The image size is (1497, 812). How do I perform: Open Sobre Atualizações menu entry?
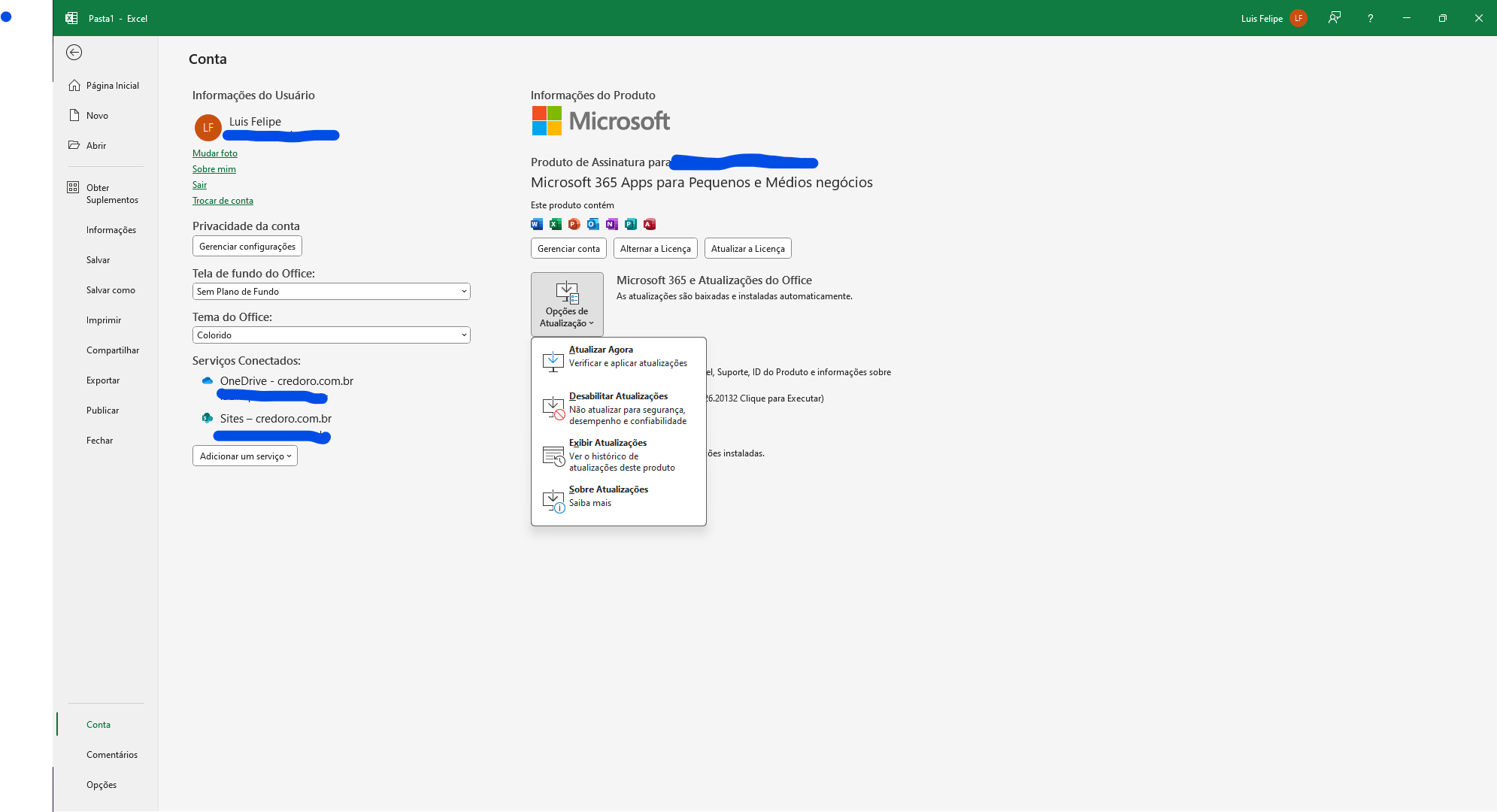pos(618,501)
